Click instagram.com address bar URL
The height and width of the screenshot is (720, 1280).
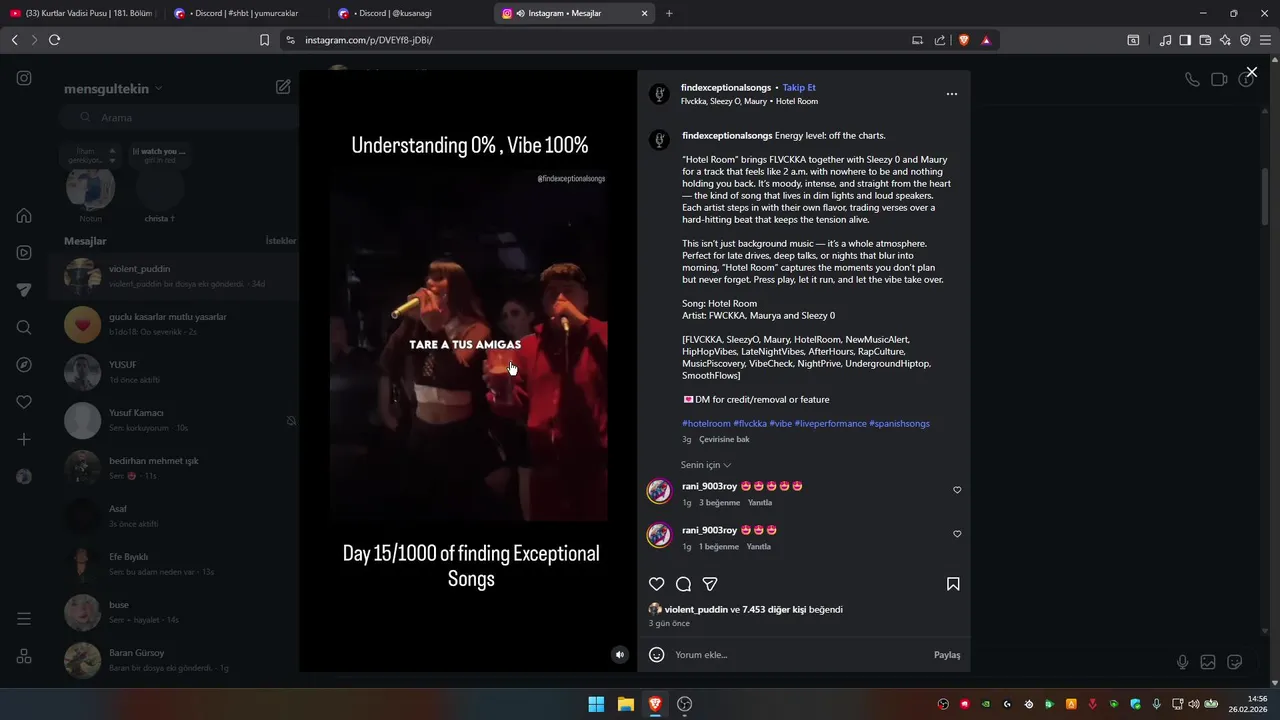(x=369, y=40)
